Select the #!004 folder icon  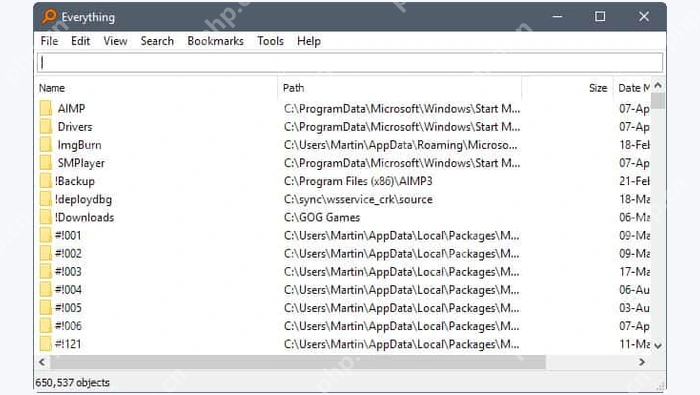pos(46,290)
